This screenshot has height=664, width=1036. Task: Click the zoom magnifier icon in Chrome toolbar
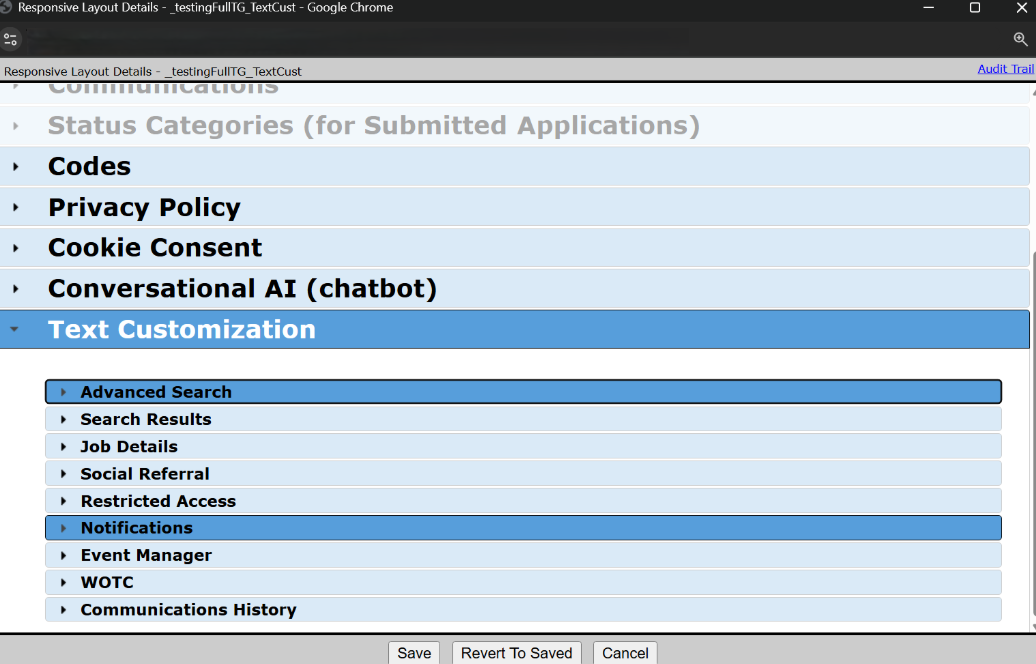1020,39
